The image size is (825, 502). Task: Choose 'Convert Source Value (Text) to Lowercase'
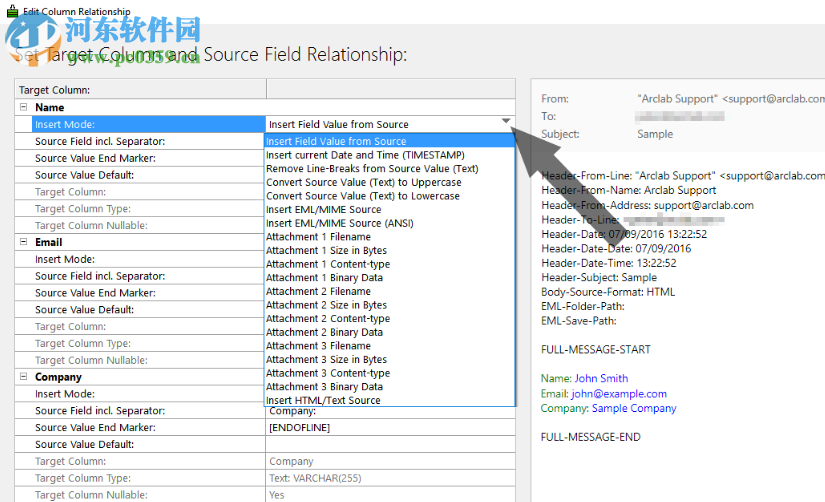[389, 196]
